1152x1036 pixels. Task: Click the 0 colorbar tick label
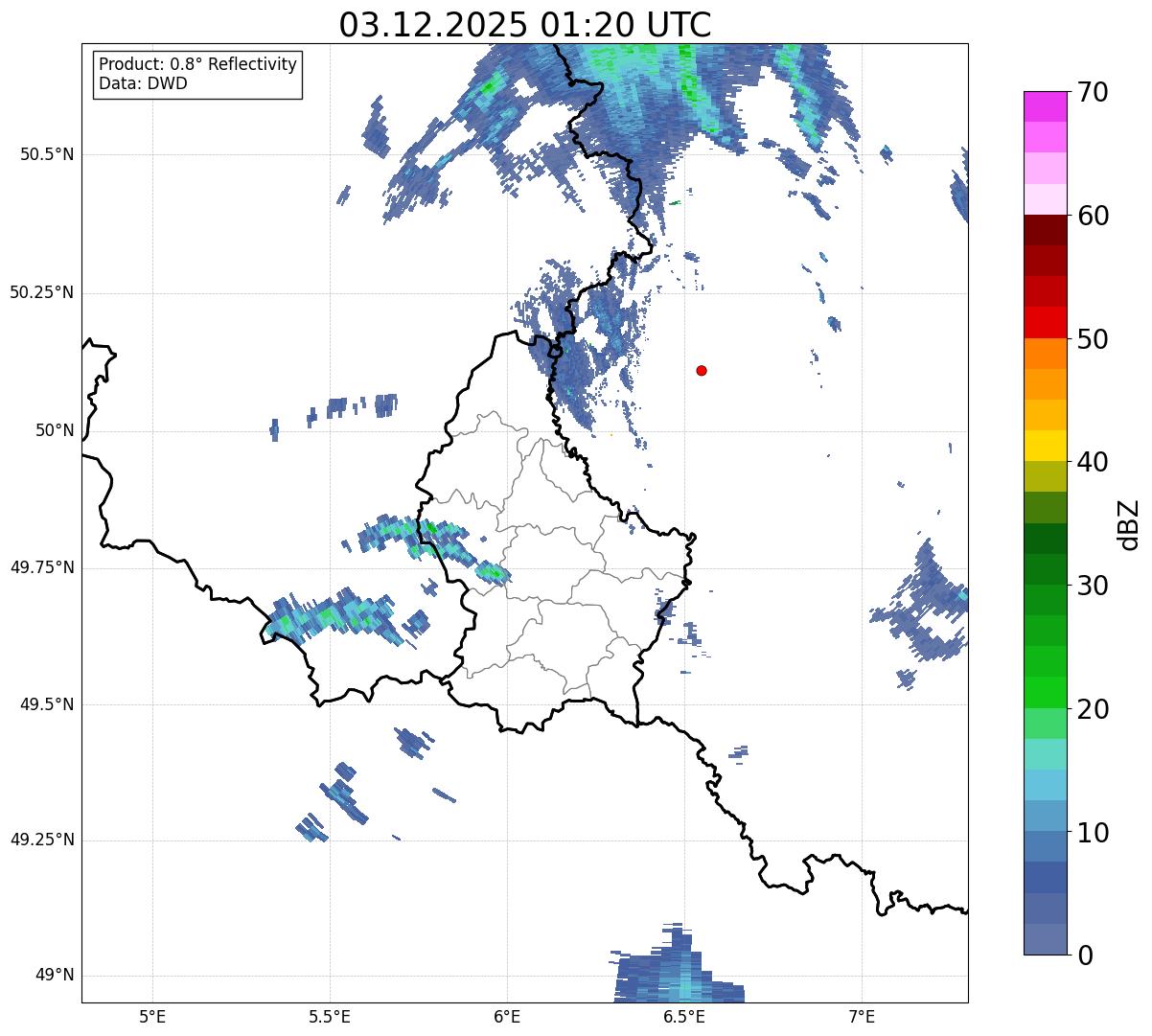coord(1085,955)
